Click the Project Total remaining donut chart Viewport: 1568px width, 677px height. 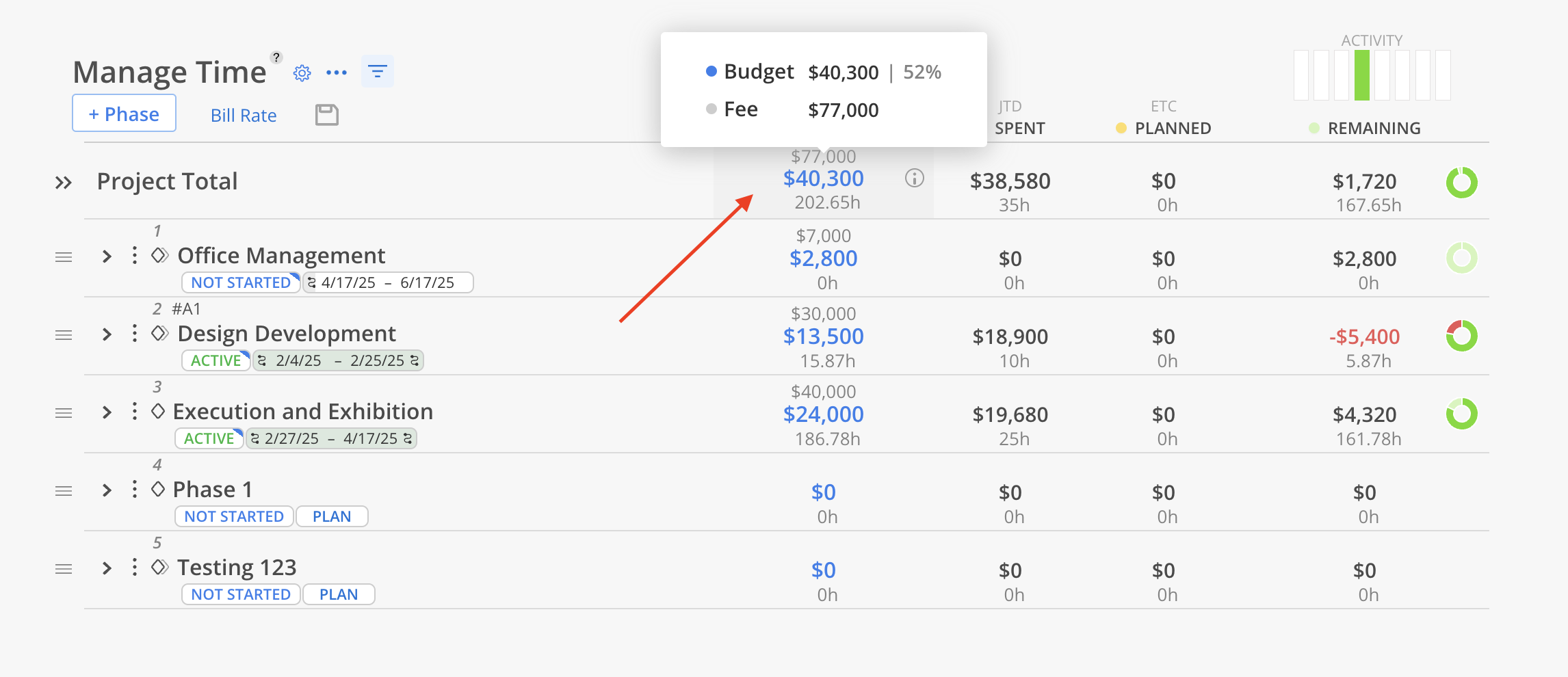(x=1461, y=183)
